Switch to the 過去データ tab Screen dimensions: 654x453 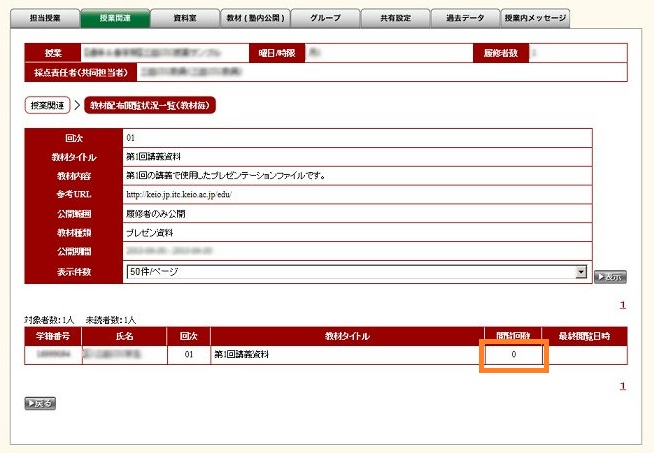point(464,18)
